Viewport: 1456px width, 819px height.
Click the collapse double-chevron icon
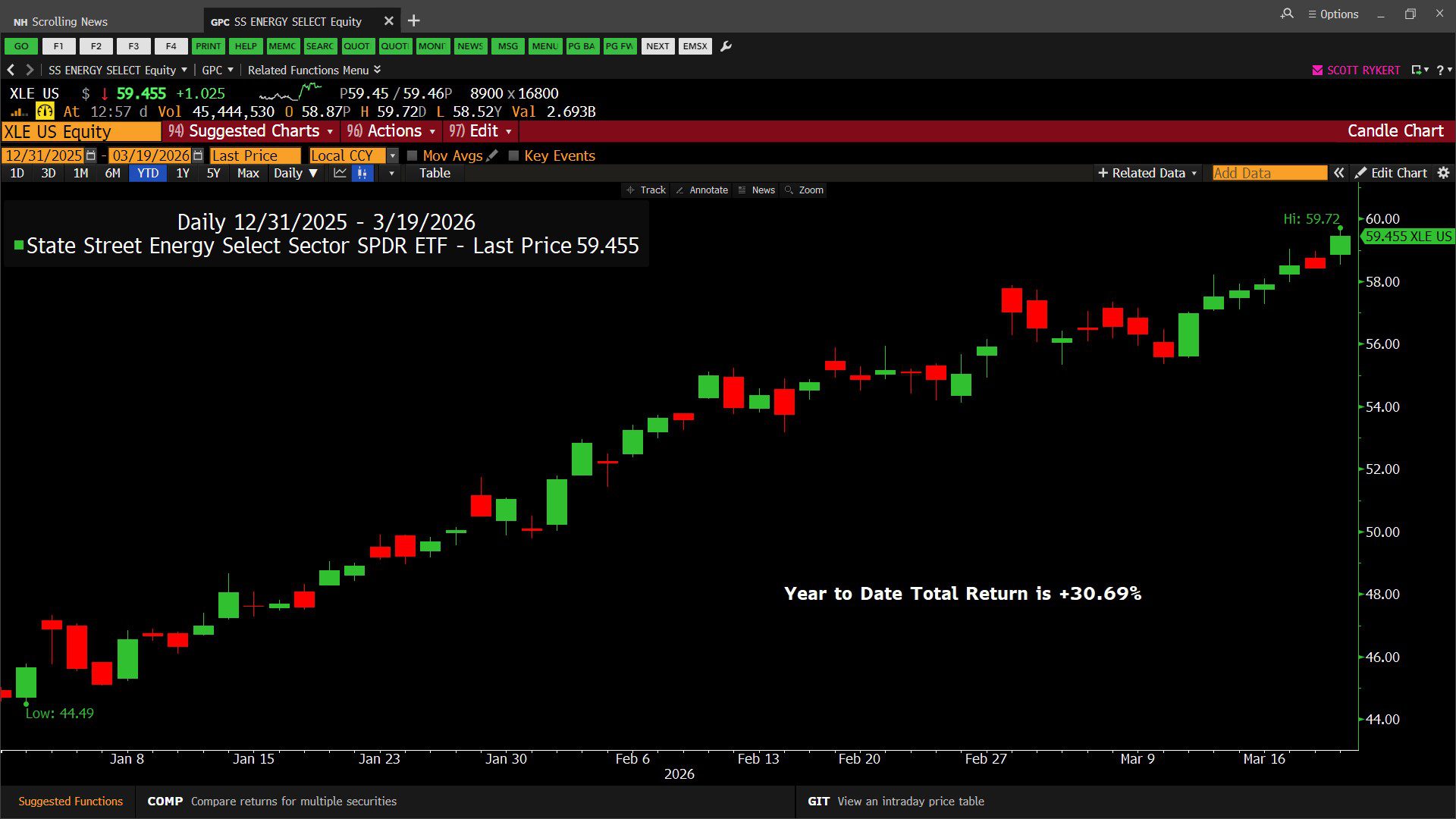(x=1339, y=173)
